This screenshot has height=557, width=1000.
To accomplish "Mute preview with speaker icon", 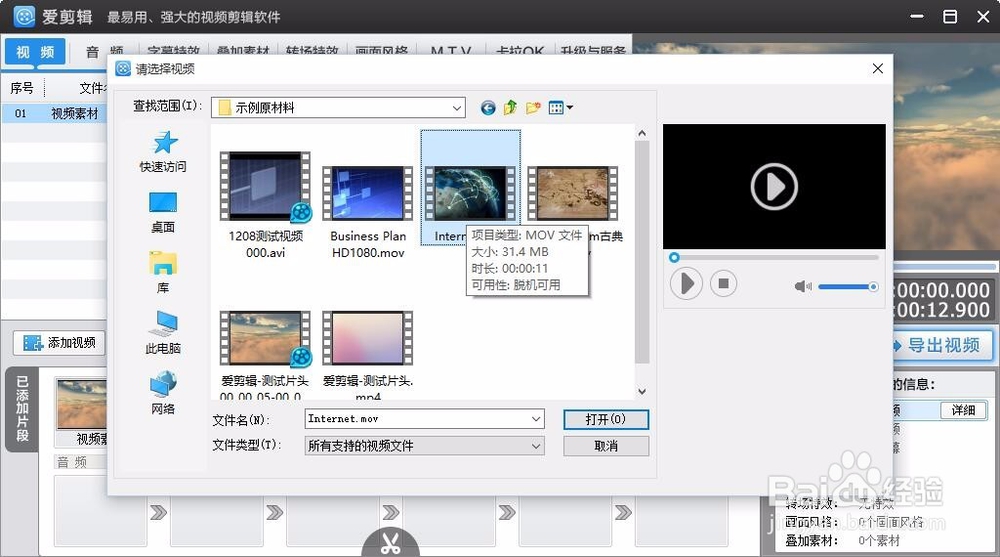I will pos(803,286).
